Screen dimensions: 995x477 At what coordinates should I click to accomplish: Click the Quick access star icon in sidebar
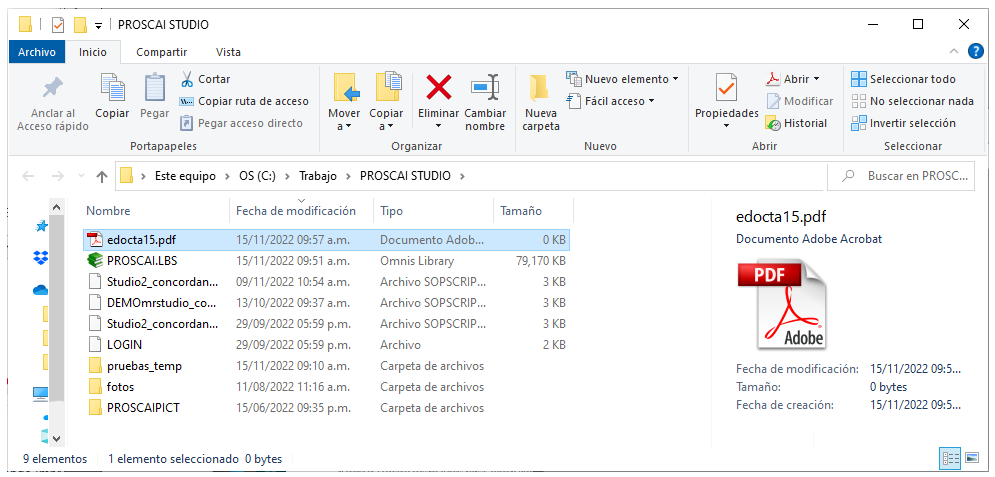(x=41, y=226)
